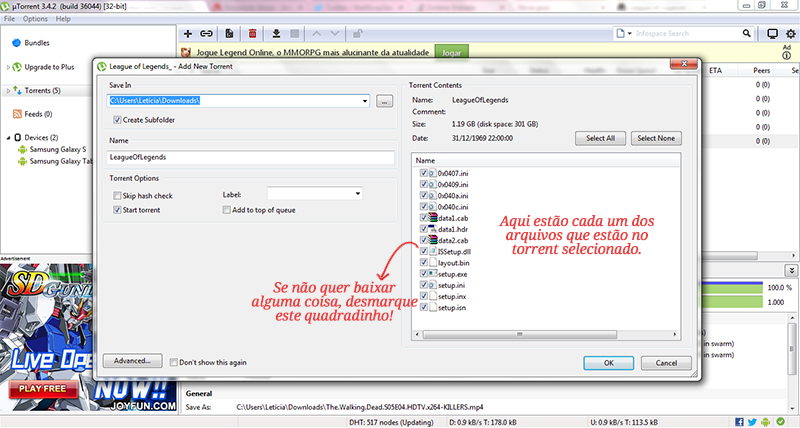Click the file list horizontal scrollbar thumb
Viewport: 800px width, 428px height.
coord(519,335)
